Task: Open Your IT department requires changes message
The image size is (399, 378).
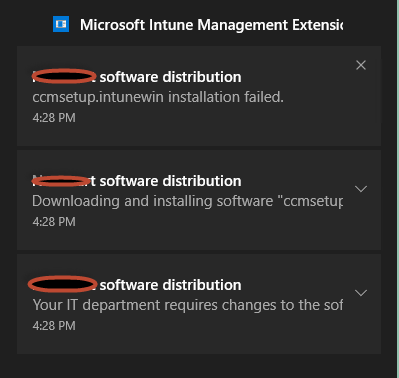Action: 188,305
